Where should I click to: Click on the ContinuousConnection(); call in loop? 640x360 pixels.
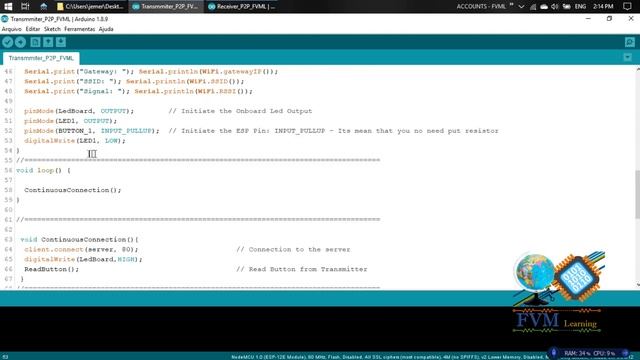coord(73,190)
